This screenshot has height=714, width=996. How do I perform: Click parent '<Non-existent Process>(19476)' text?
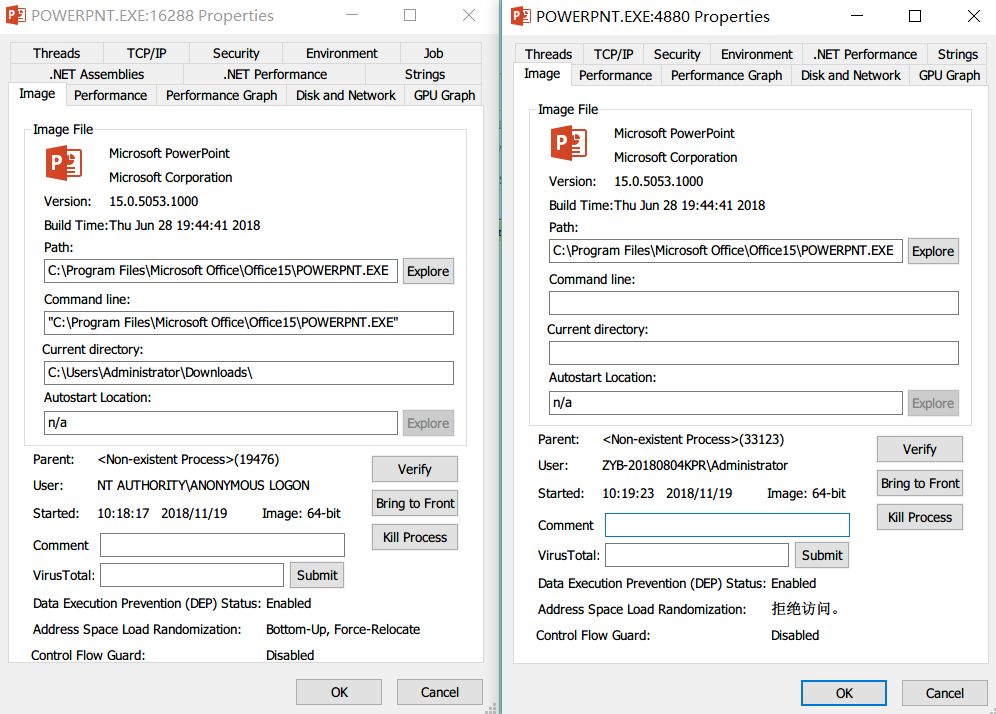coord(188,459)
